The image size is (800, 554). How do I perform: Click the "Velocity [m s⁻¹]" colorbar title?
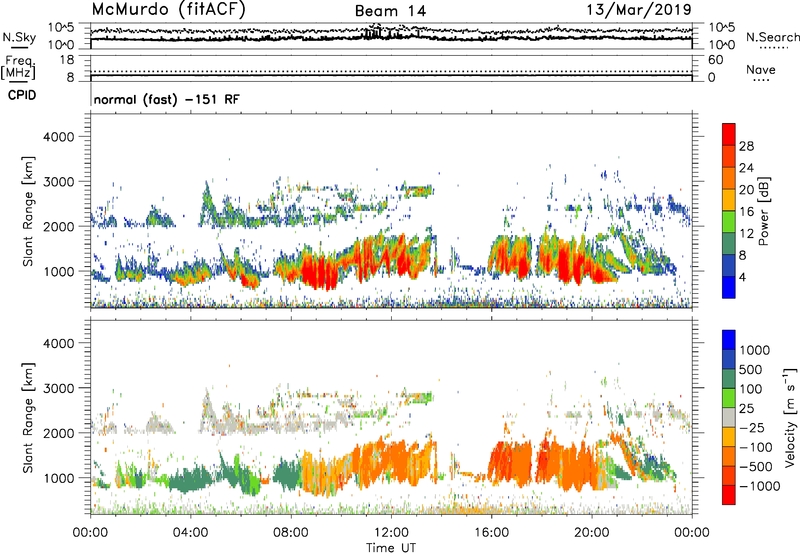click(790, 417)
